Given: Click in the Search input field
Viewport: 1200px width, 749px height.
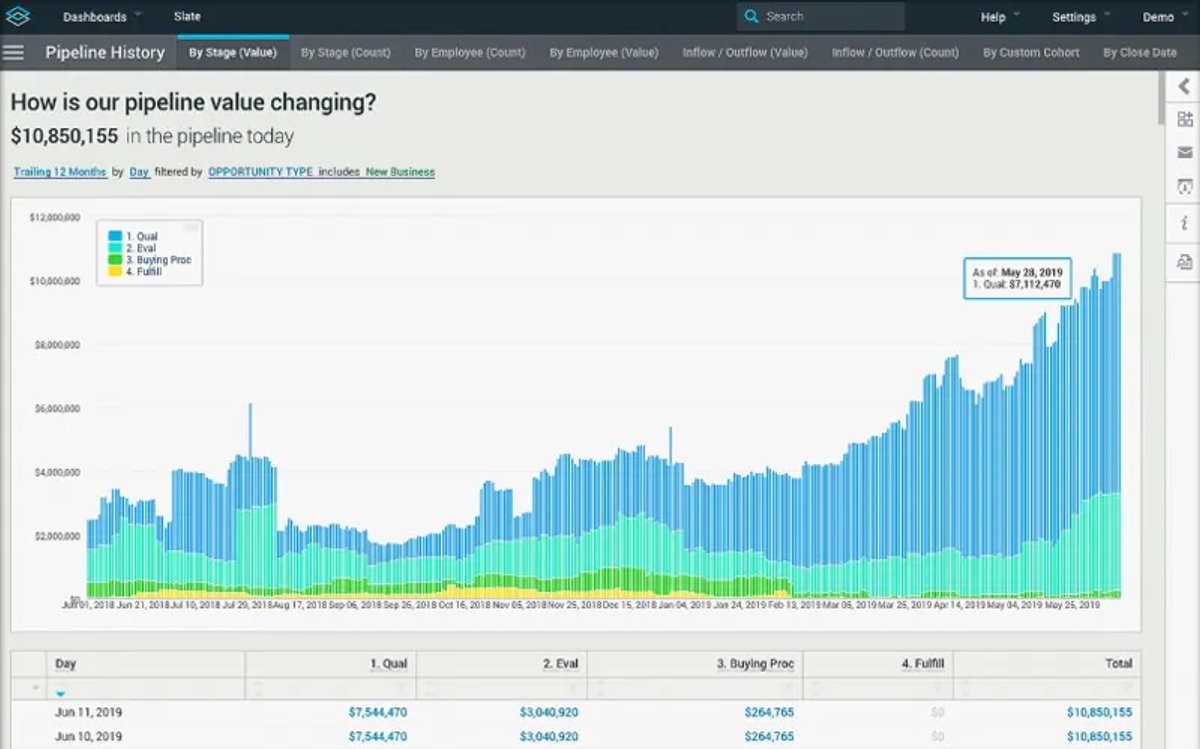Looking at the screenshot, I should click(x=830, y=16).
